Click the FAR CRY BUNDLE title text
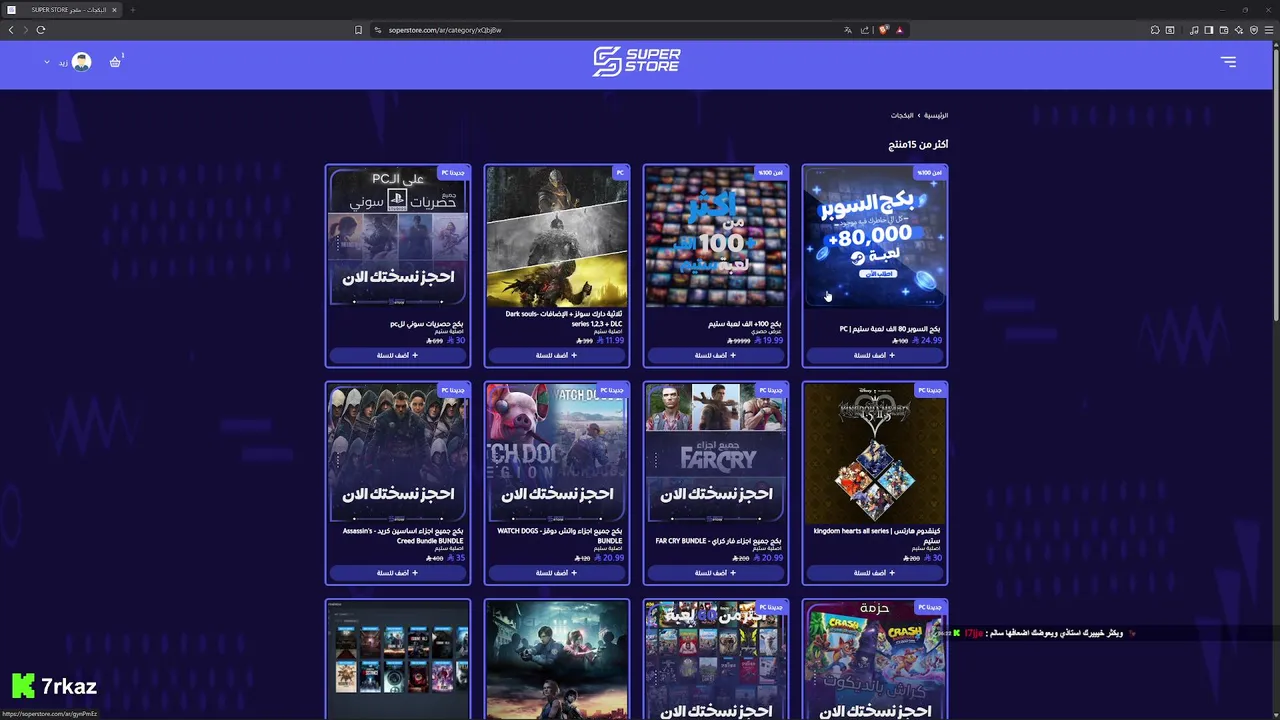This screenshot has height=720, width=1280. pyautogui.click(x=718, y=541)
